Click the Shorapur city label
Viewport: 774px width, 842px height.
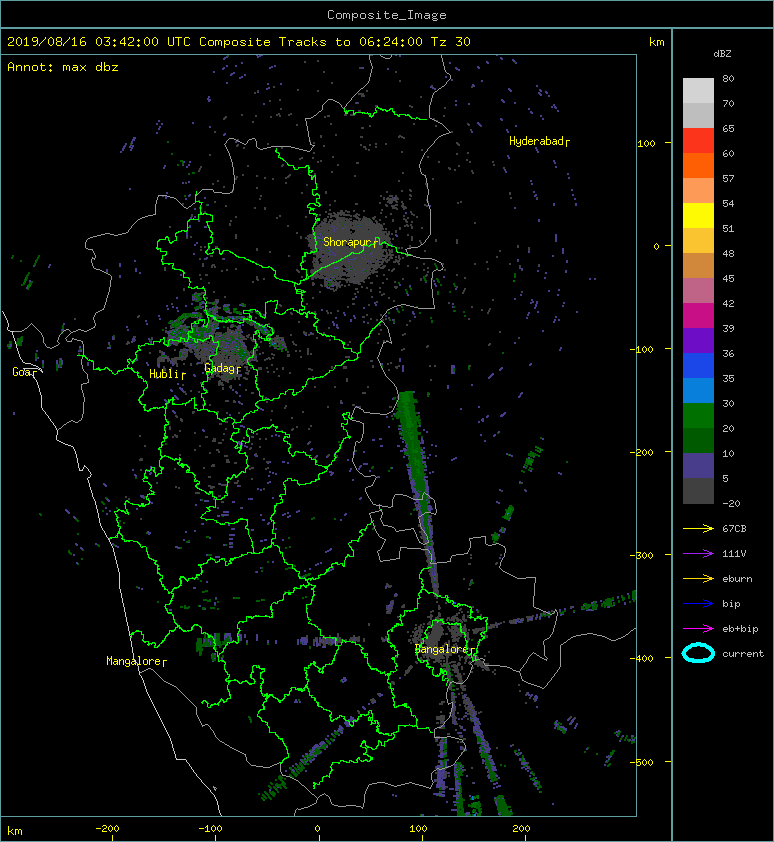(x=351, y=242)
